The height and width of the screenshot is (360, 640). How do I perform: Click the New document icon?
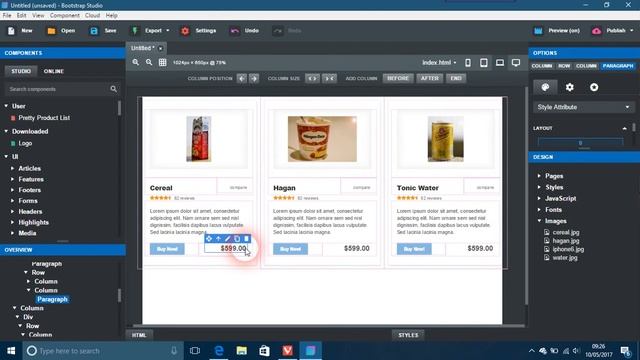tap(11, 31)
